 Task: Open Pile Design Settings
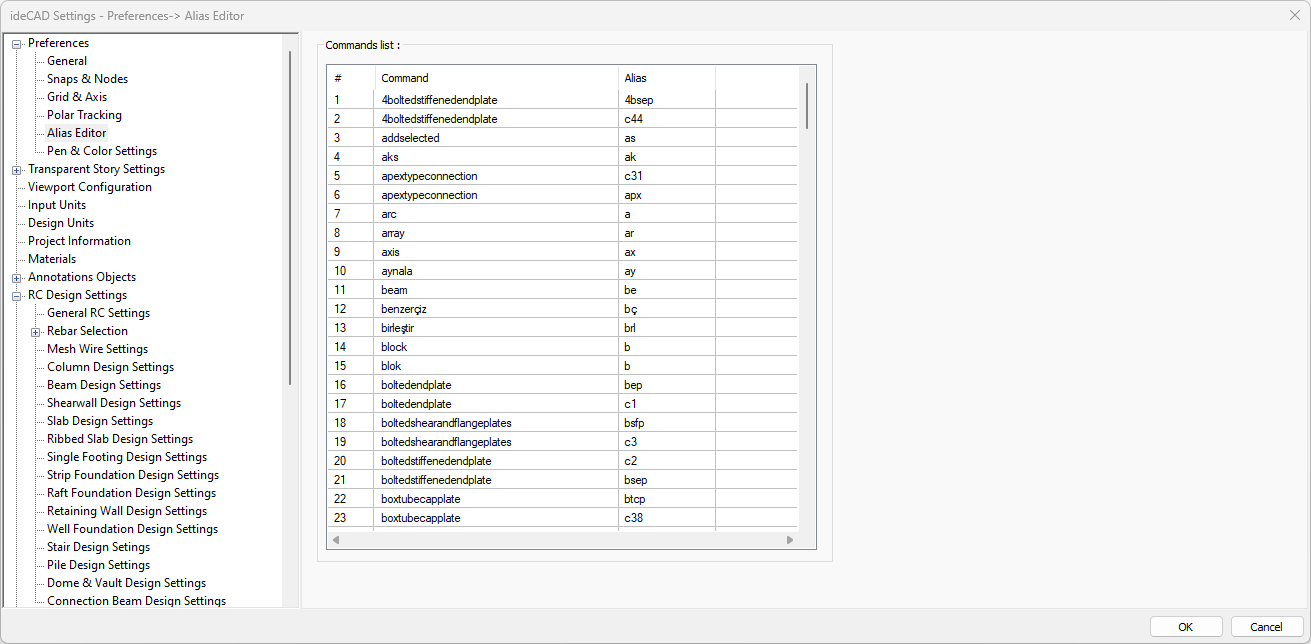98,565
